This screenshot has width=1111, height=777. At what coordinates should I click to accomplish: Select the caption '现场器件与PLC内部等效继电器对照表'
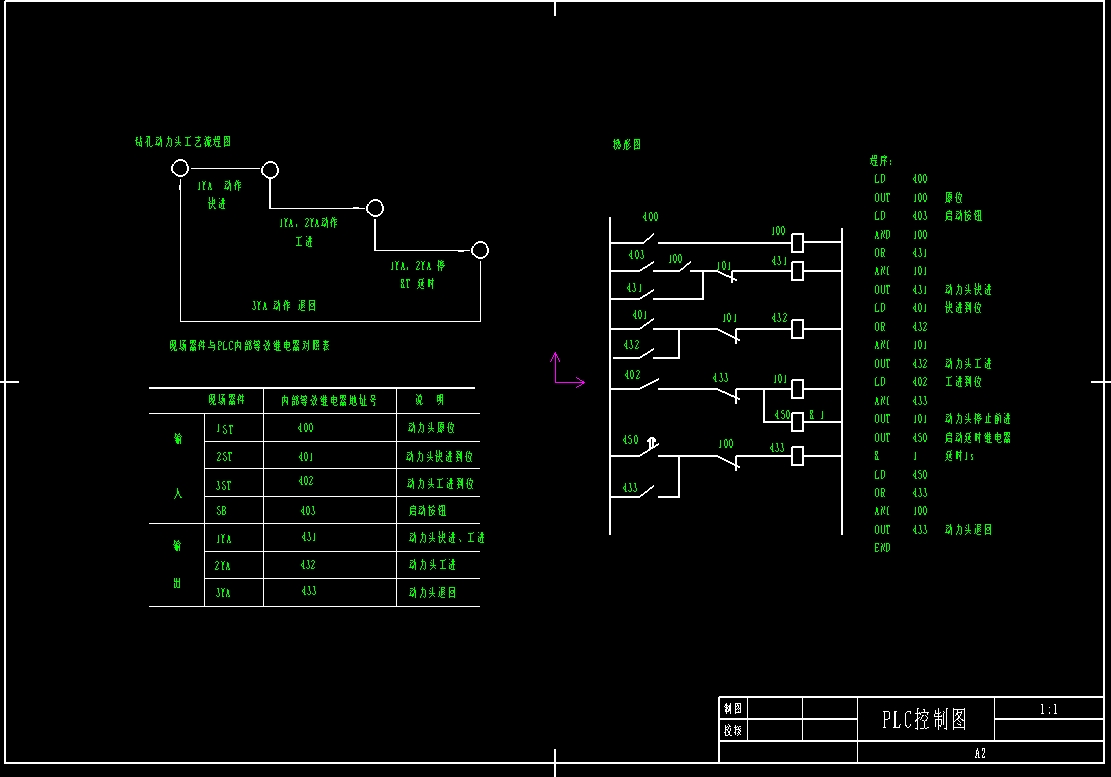[x=249, y=346]
